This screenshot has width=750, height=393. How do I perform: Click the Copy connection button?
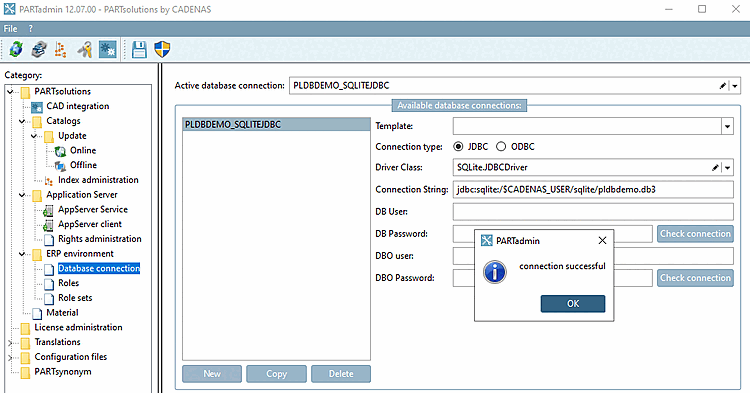[x=276, y=374]
